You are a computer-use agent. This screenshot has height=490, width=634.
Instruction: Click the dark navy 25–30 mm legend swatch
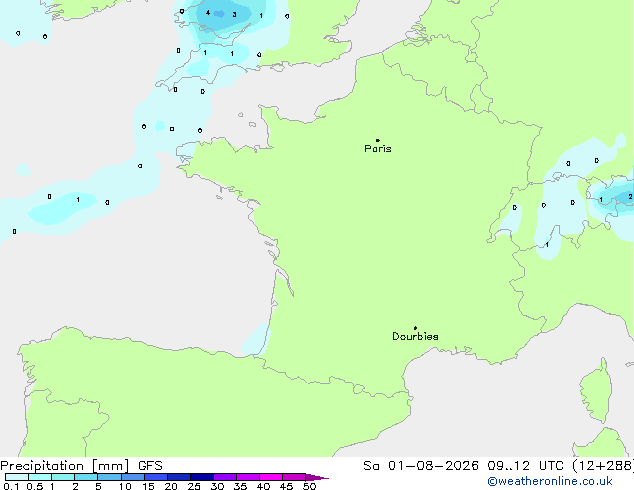[x=202, y=477]
